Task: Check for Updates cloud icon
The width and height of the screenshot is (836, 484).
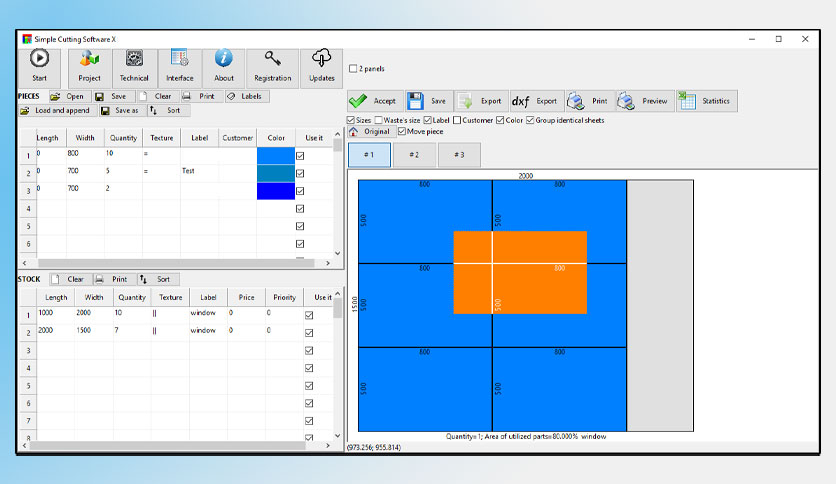Action: [321, 58]
